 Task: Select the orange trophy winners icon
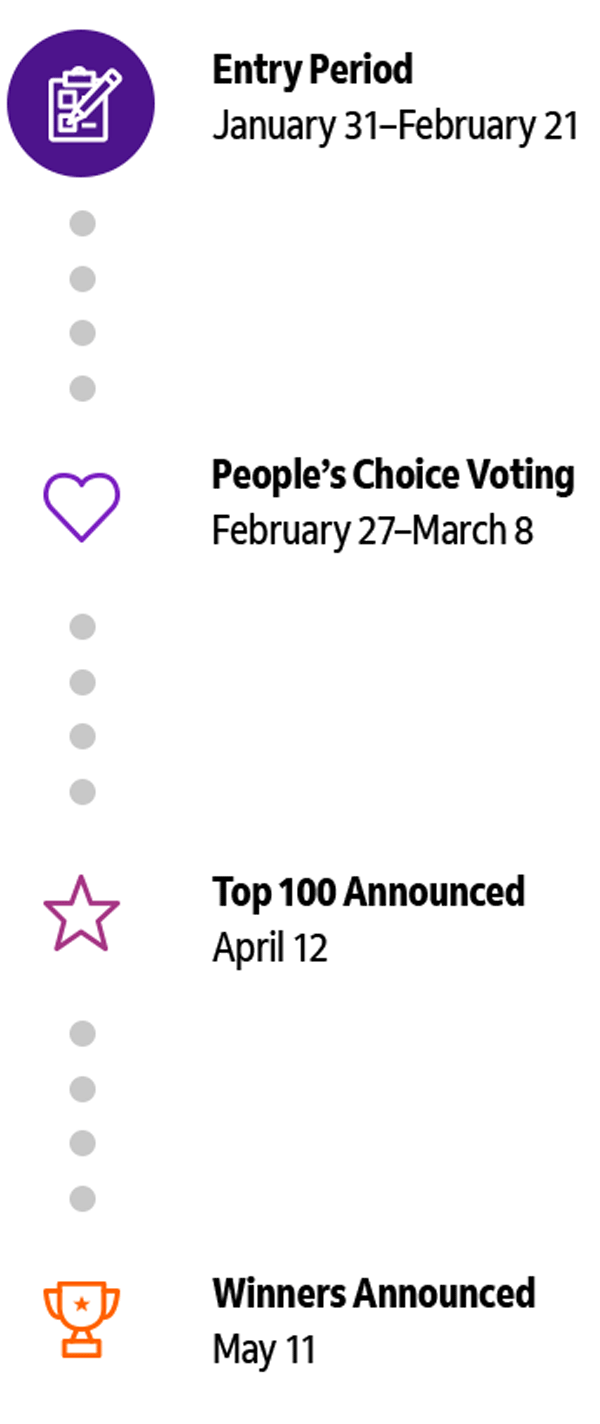pyautogui.click(x=81, y=1320)
